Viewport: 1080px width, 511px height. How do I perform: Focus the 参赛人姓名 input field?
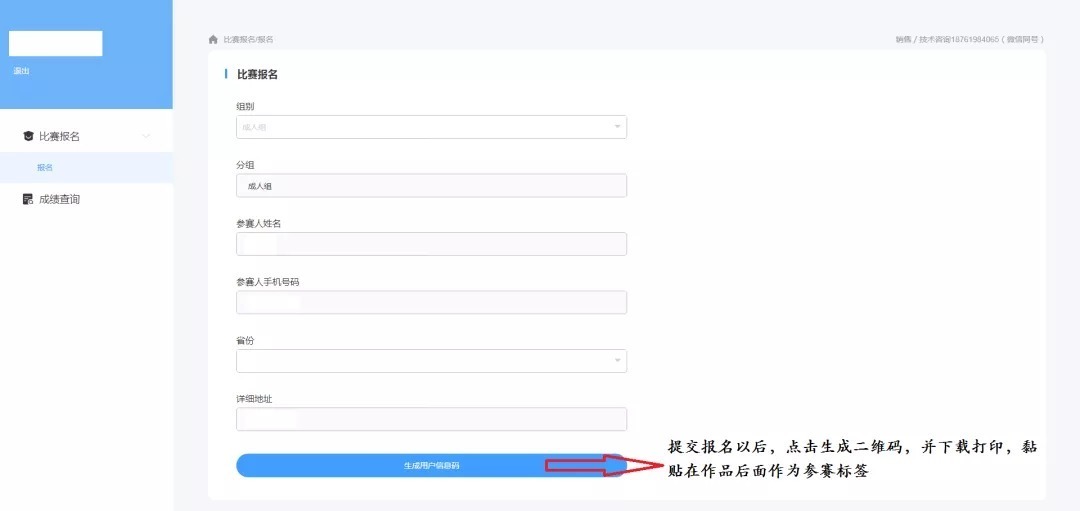pyautogui.click(x=431, y=244)
